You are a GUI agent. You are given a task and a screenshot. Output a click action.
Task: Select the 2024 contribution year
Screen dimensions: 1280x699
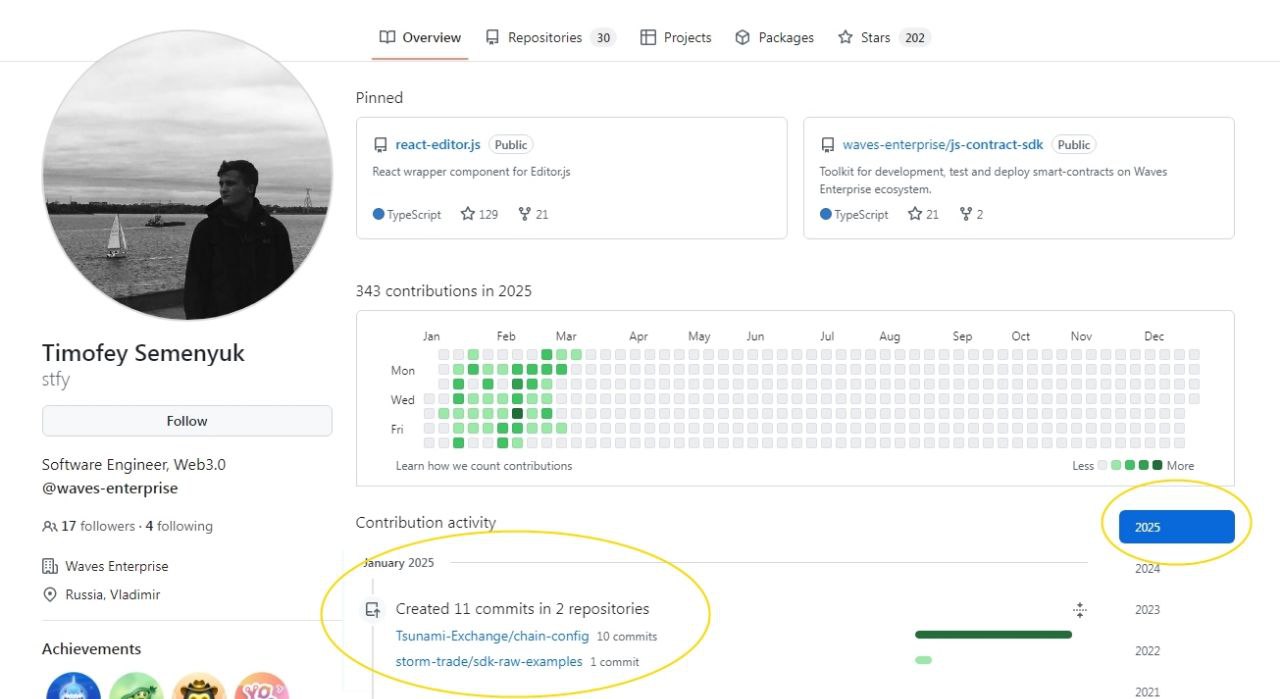(1148, 569)
